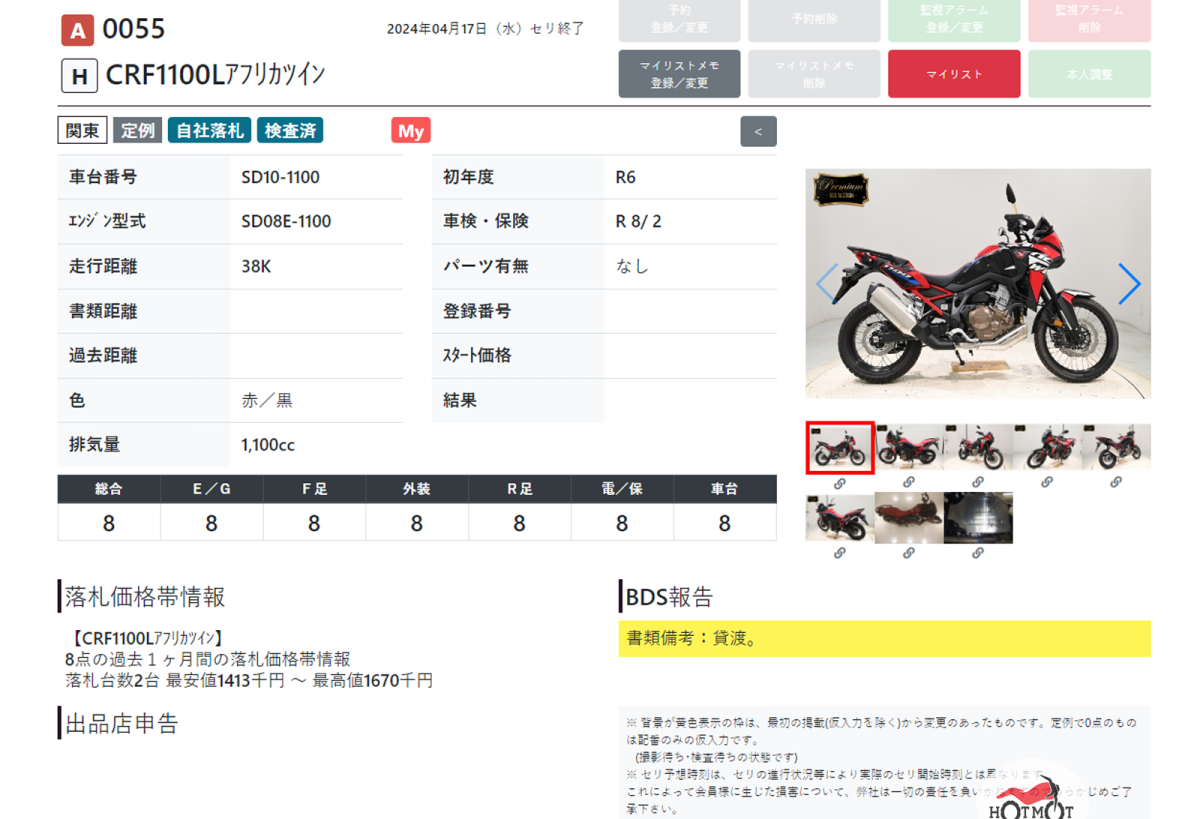Click the 予約削除 button

coord(814,19)
